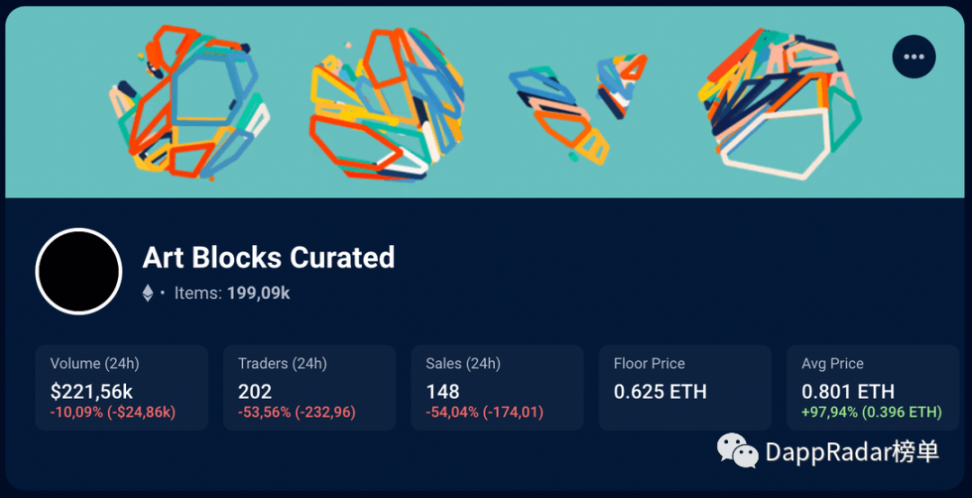Click the Art Blocks Curated title
This screenshot has height=498, width=972.
tap(268, 257)
